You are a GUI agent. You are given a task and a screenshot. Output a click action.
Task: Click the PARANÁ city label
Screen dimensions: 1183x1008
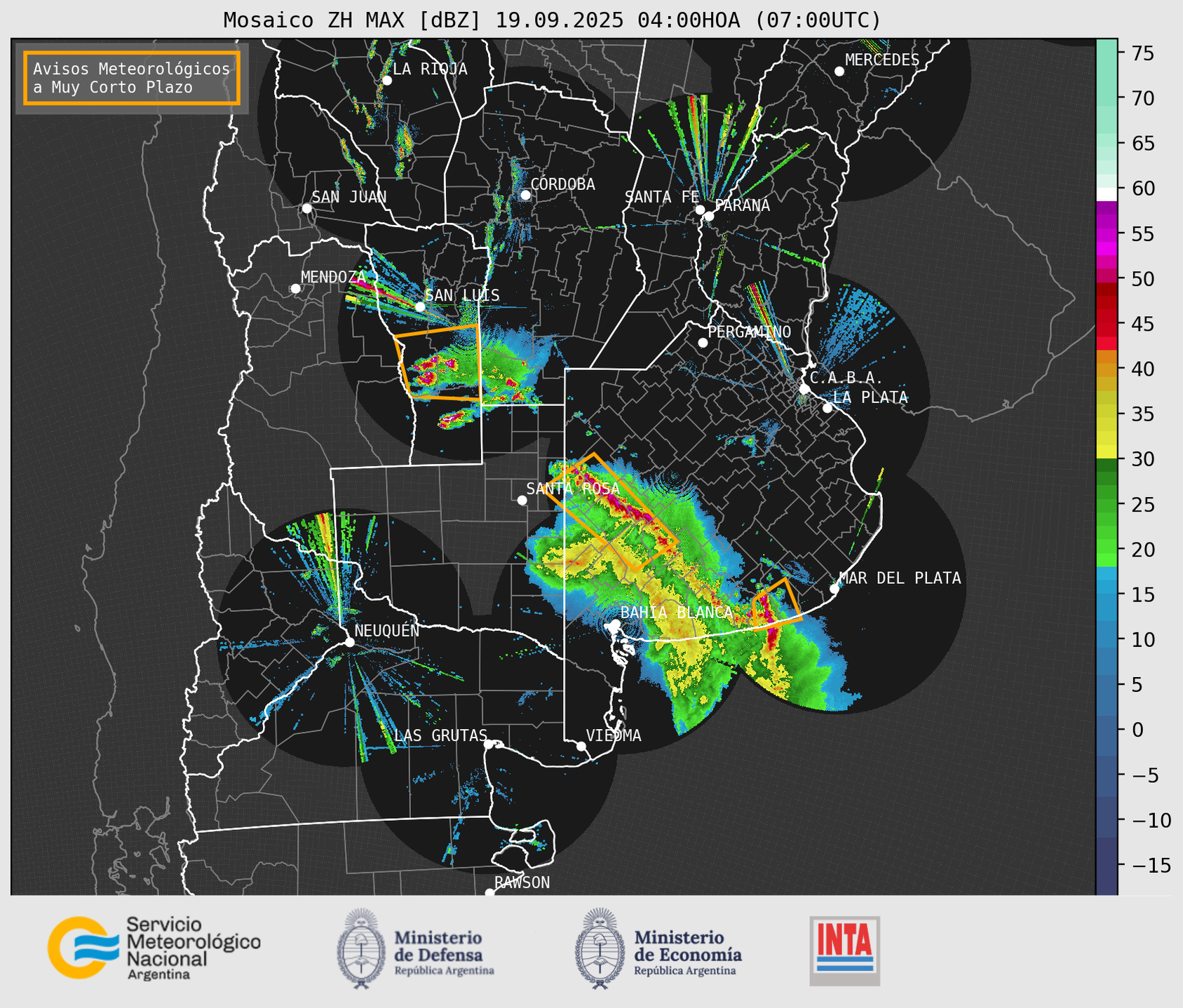pos(742,205)
